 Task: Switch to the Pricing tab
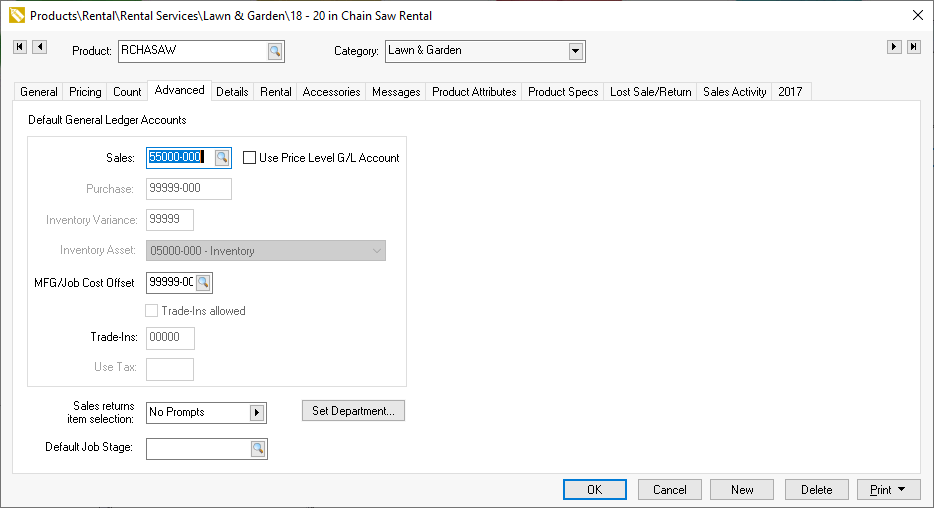click(x=85, y=92)
